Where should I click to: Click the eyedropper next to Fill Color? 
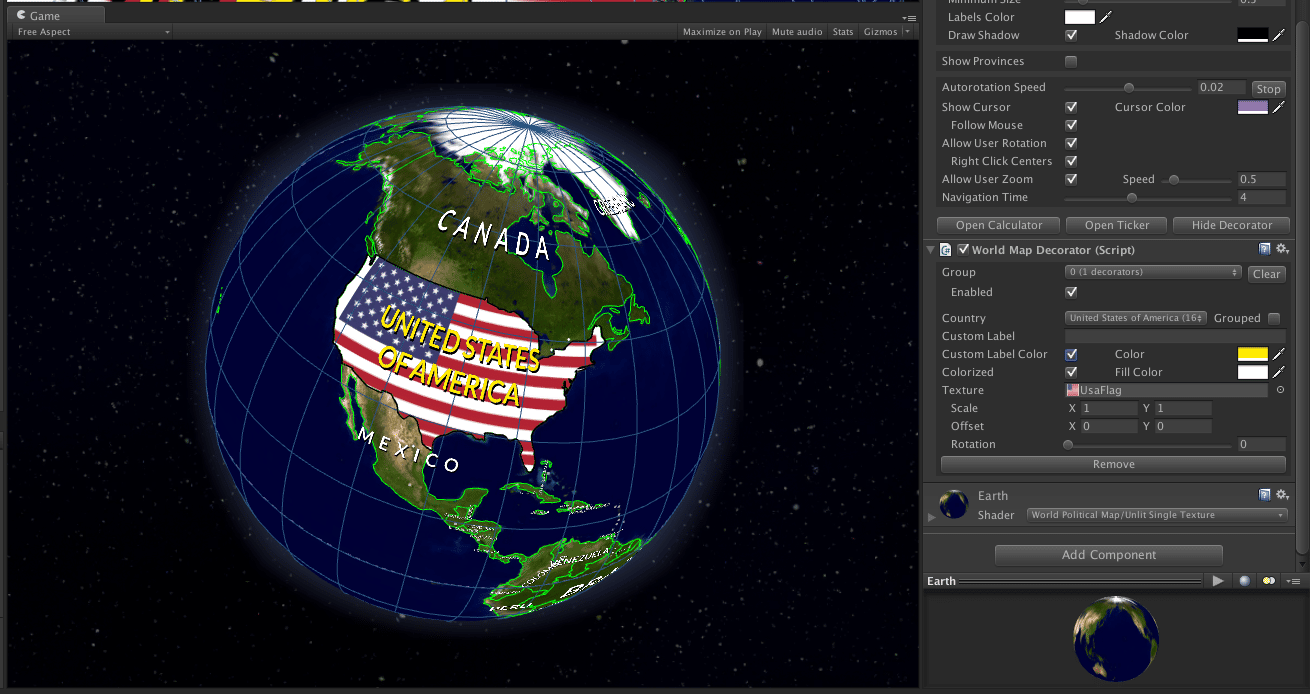[x=1278, y=372]
